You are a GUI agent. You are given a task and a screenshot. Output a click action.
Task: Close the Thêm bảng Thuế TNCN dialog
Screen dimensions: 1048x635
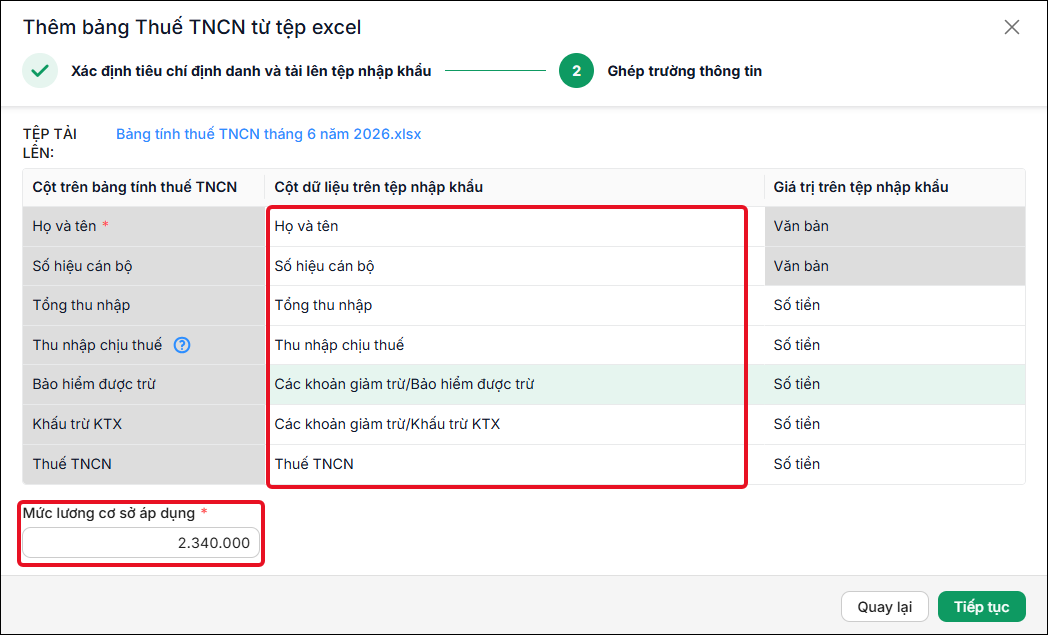click(1011, 27)
